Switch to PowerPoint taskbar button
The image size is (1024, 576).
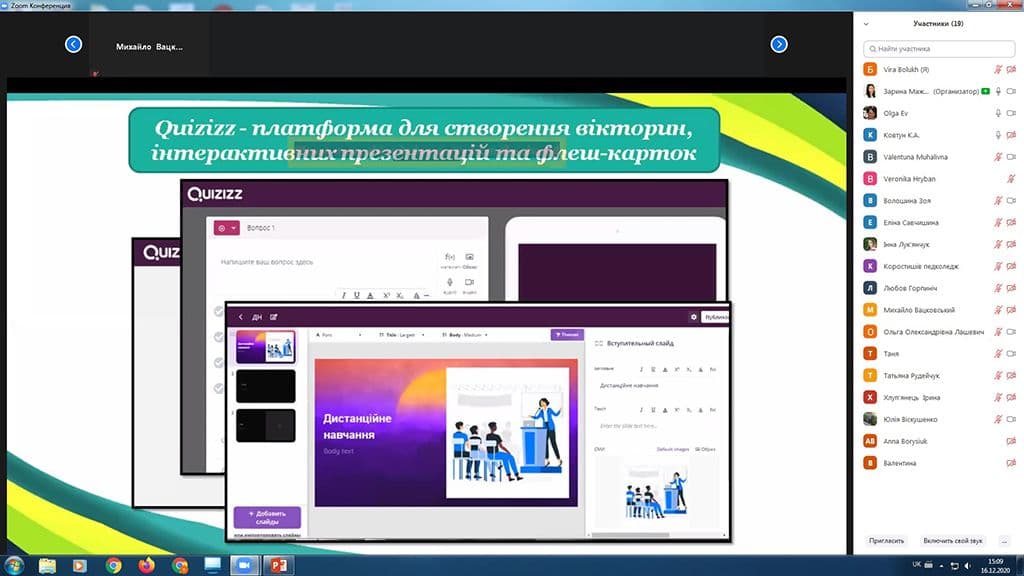[x=278, y=565]
